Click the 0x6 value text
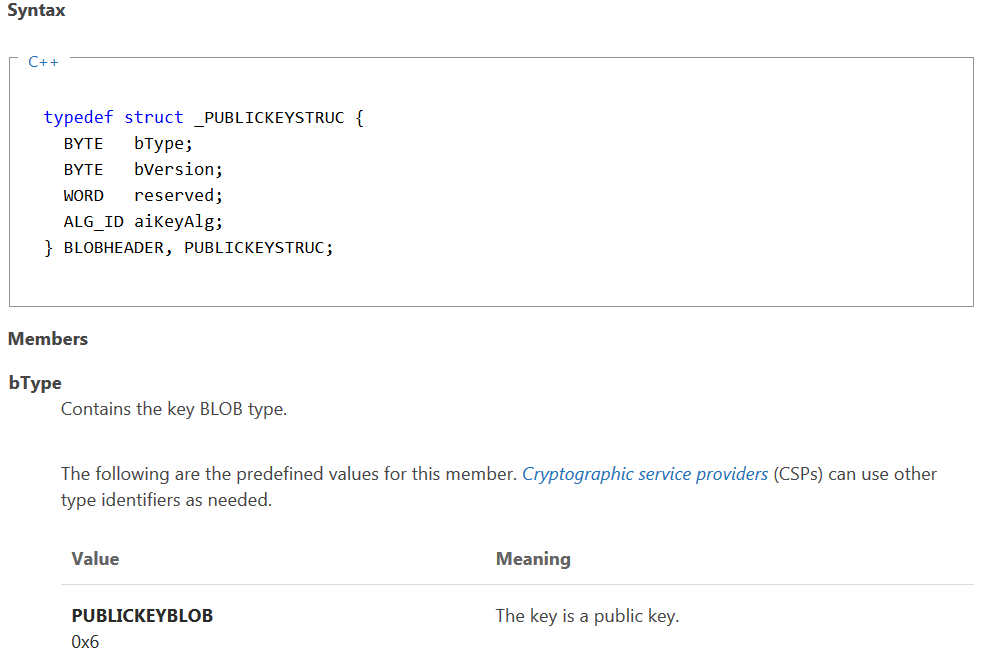Image resolution: width=996 pixels, height=659 pixels. coord(85,642)
